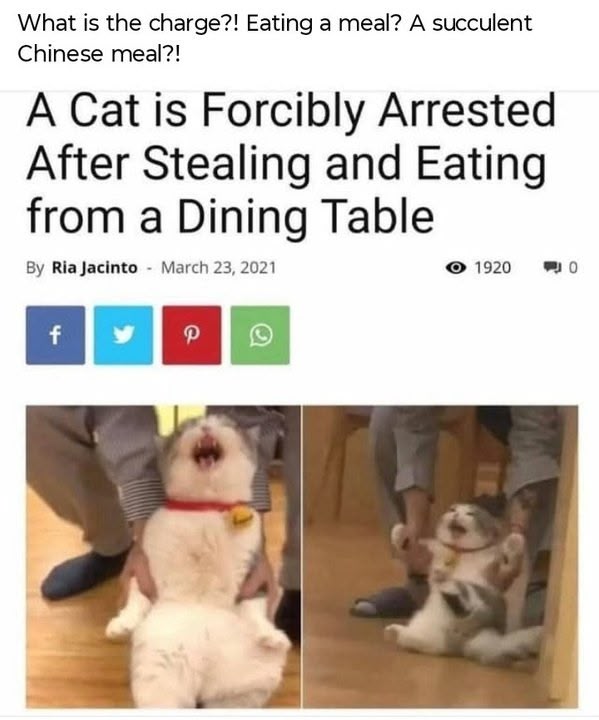Click the slipper in the right photo
This screenshot has height=720, width=599.
(387, 602)
